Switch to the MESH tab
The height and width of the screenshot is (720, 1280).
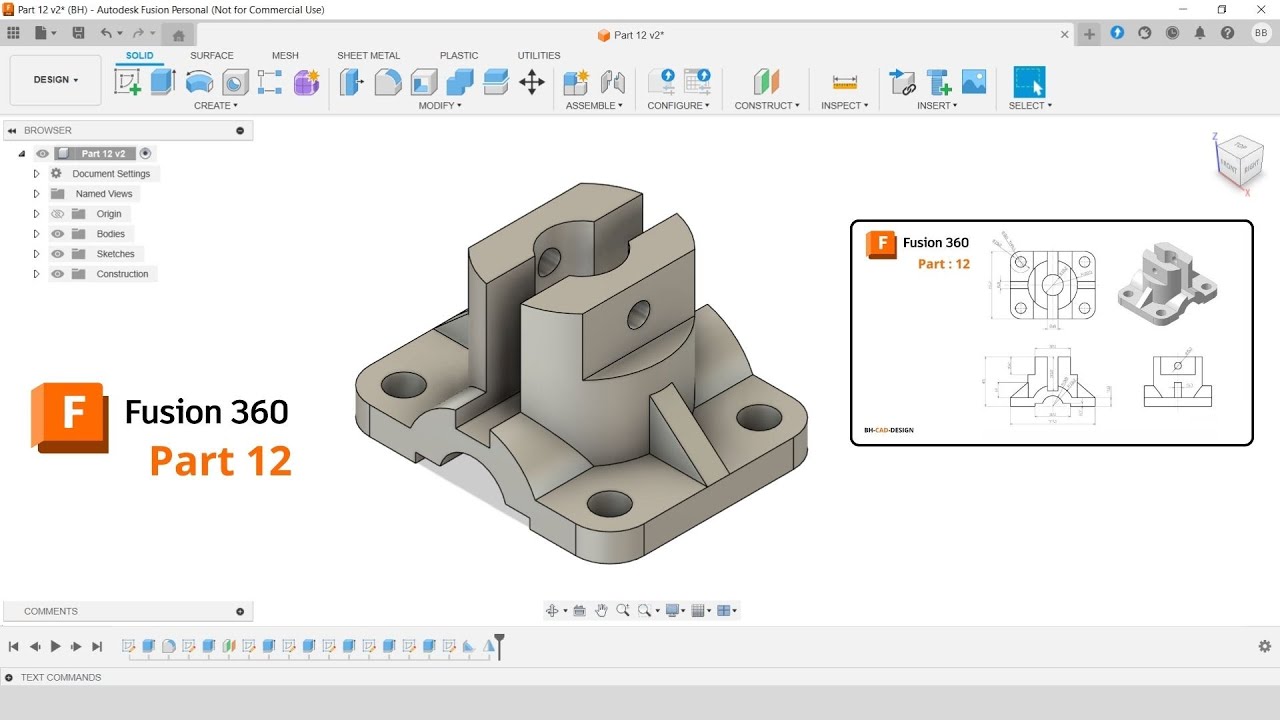click(x=285, y=56)
